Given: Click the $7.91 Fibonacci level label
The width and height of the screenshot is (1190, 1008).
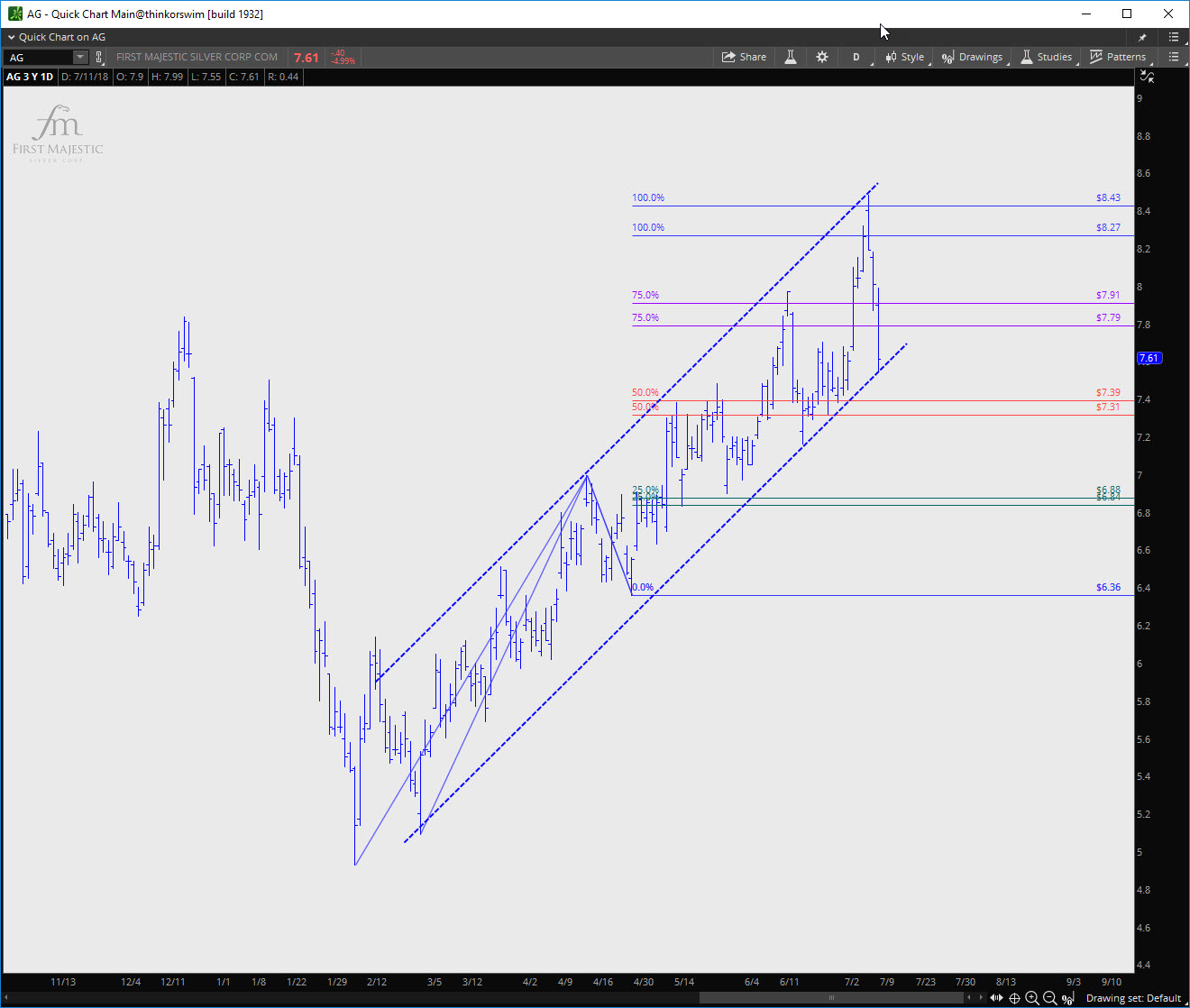Looking at the screenshot, I should [1108, 295].
